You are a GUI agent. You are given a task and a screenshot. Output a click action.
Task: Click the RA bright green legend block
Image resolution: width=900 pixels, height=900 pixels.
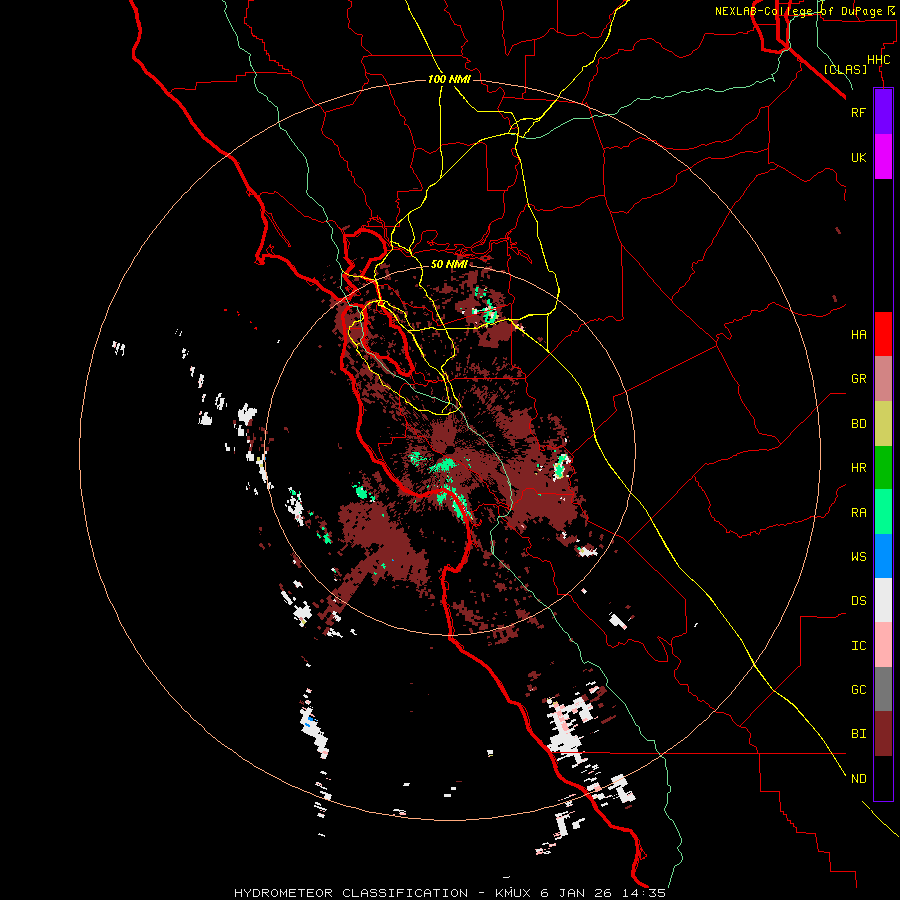883,512
